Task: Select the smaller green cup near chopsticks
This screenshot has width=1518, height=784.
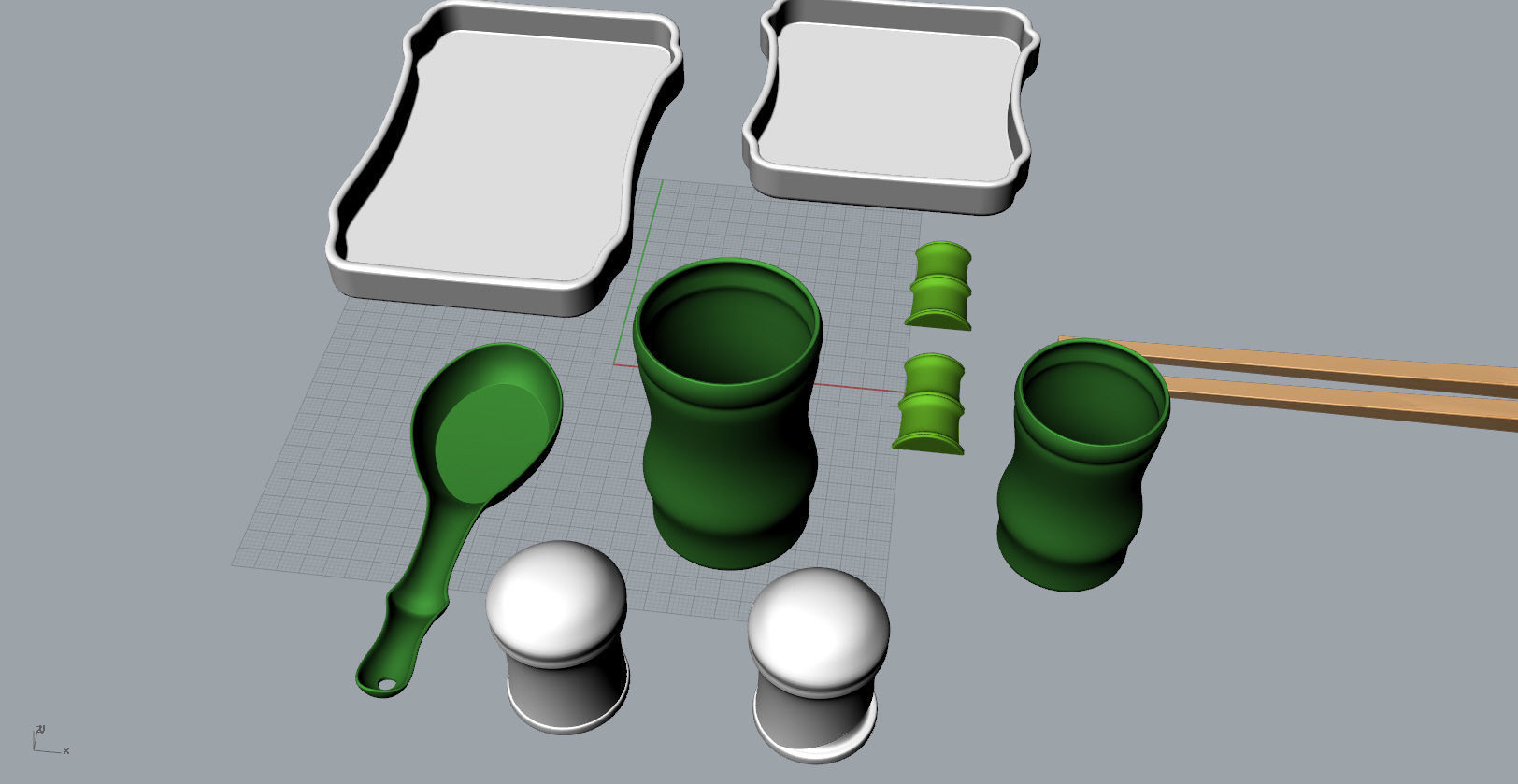Action: tap(1081, 465)
